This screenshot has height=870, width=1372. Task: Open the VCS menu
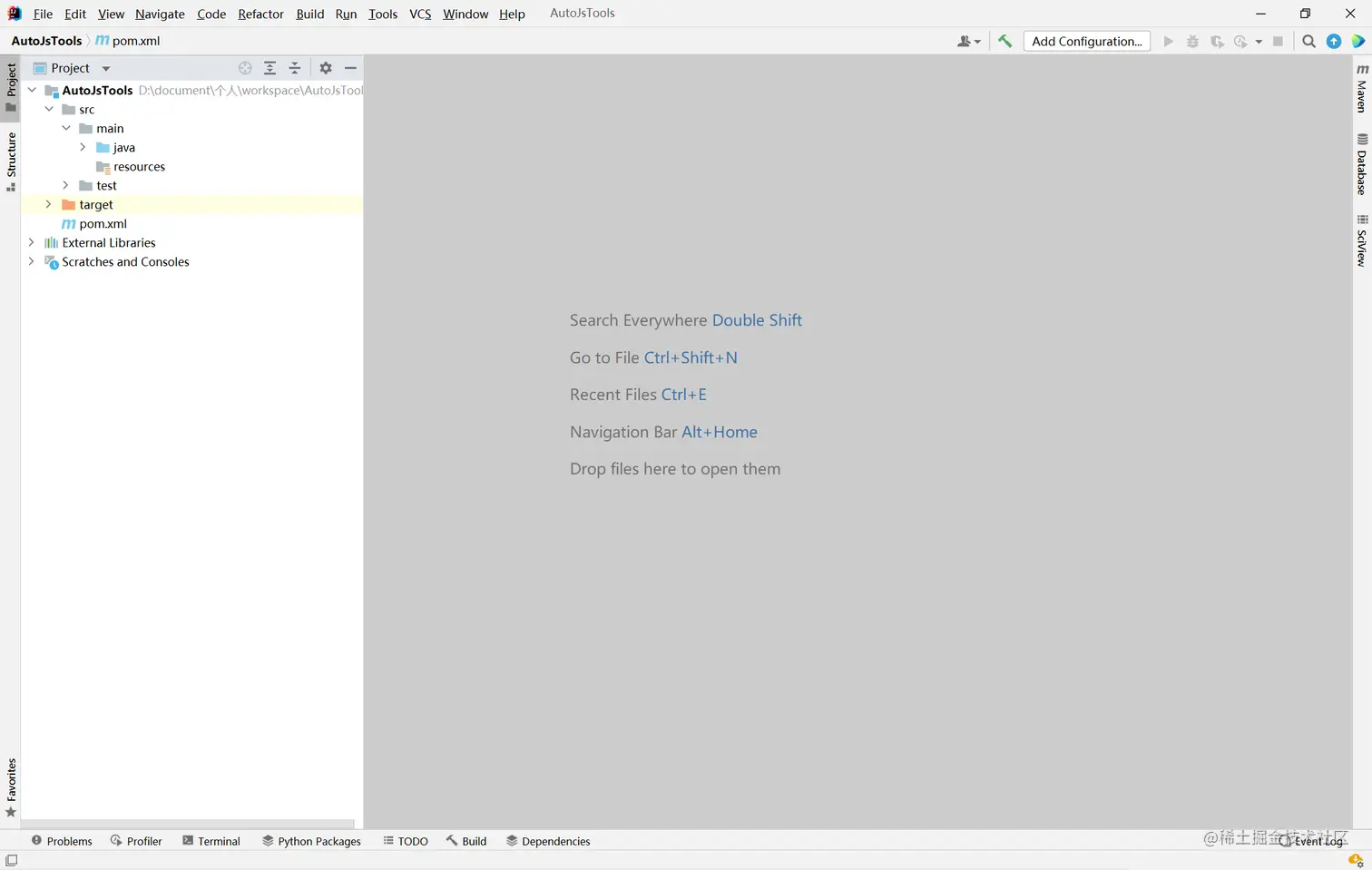coord(420,14)
